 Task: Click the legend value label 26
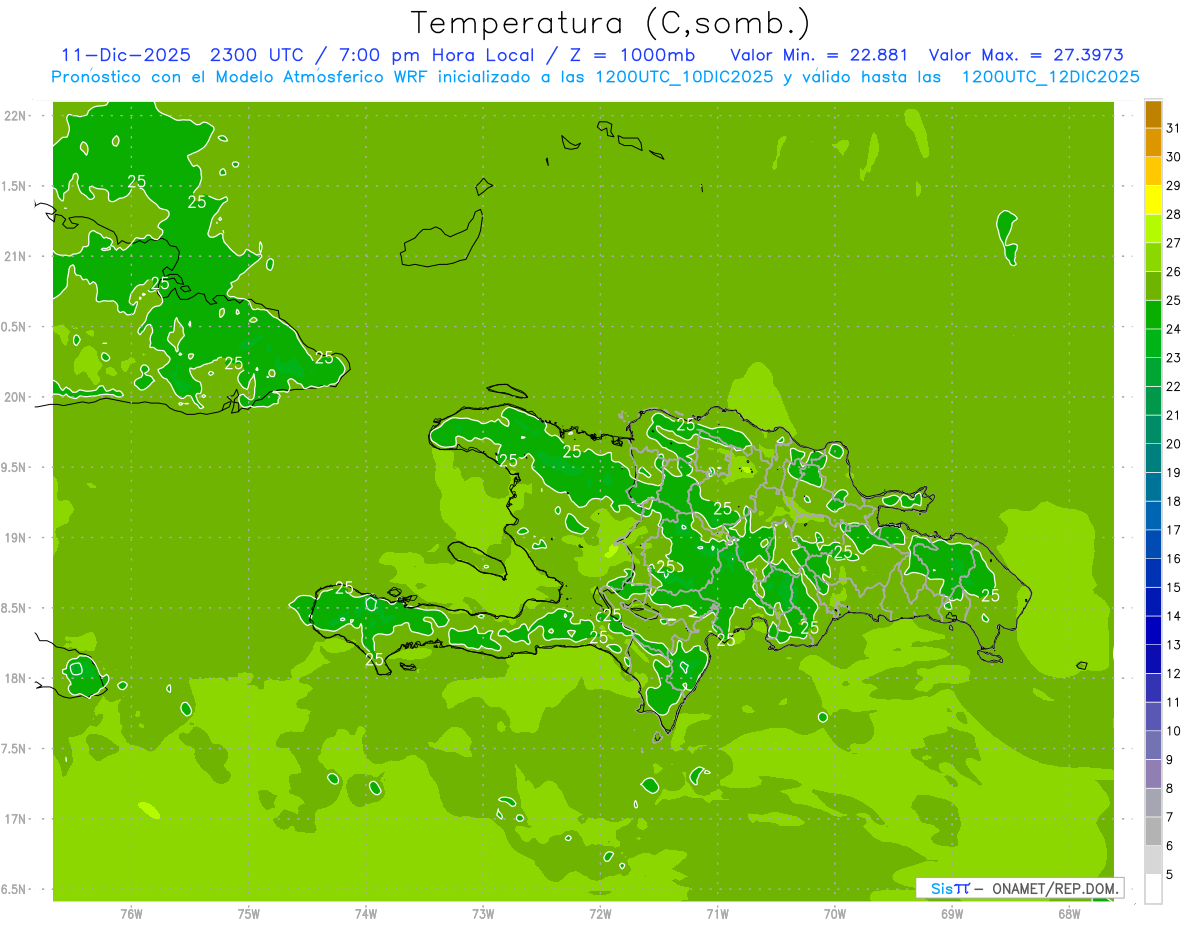pos(1174,272)
